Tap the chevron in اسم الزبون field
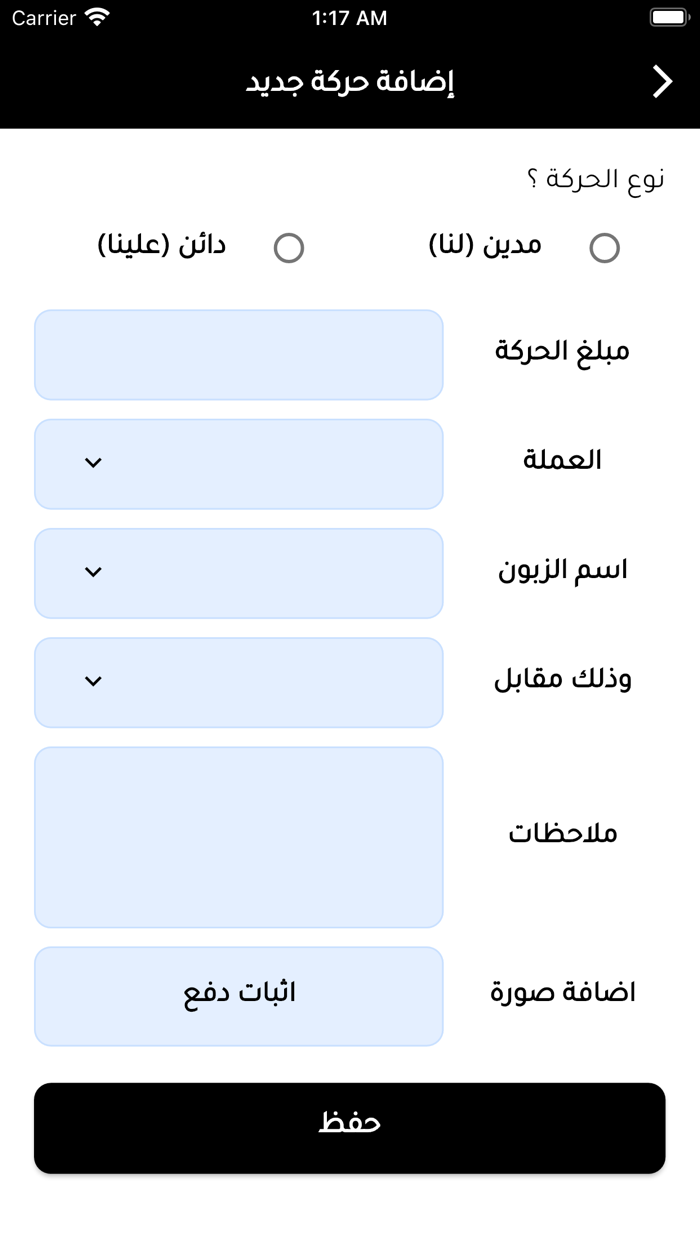700x1244 pixels. pyautogui.click(x=95, y=572)
